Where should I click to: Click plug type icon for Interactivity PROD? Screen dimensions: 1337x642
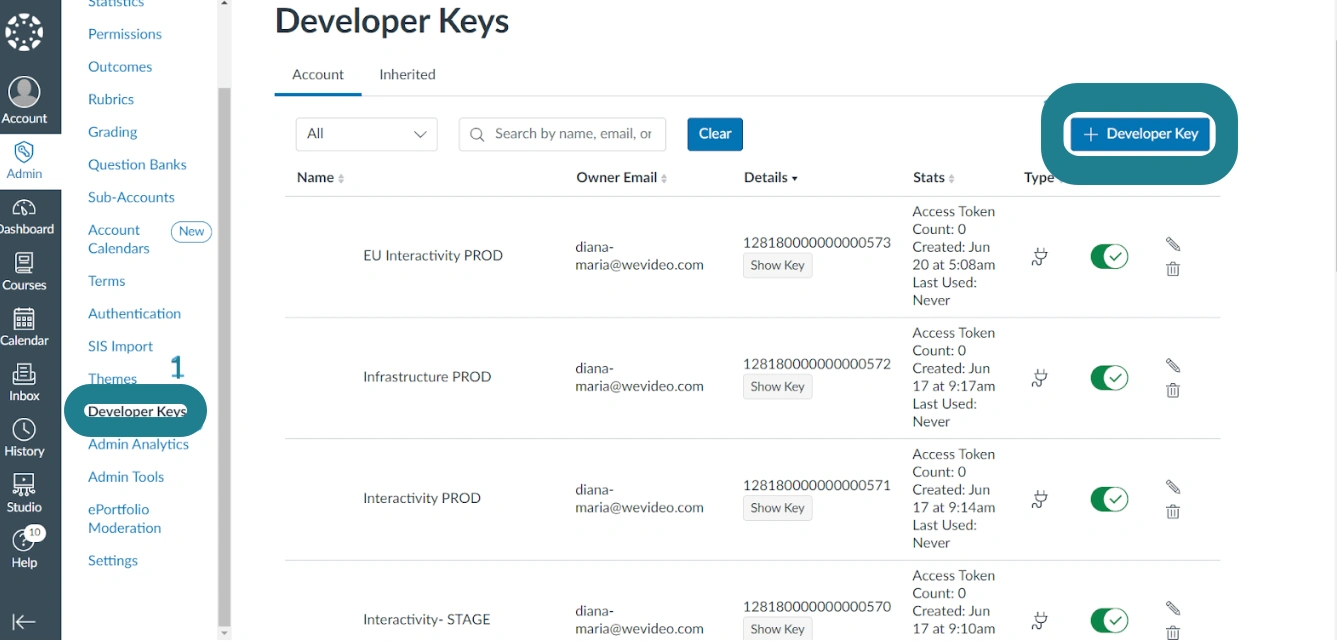pos(1040,499)
